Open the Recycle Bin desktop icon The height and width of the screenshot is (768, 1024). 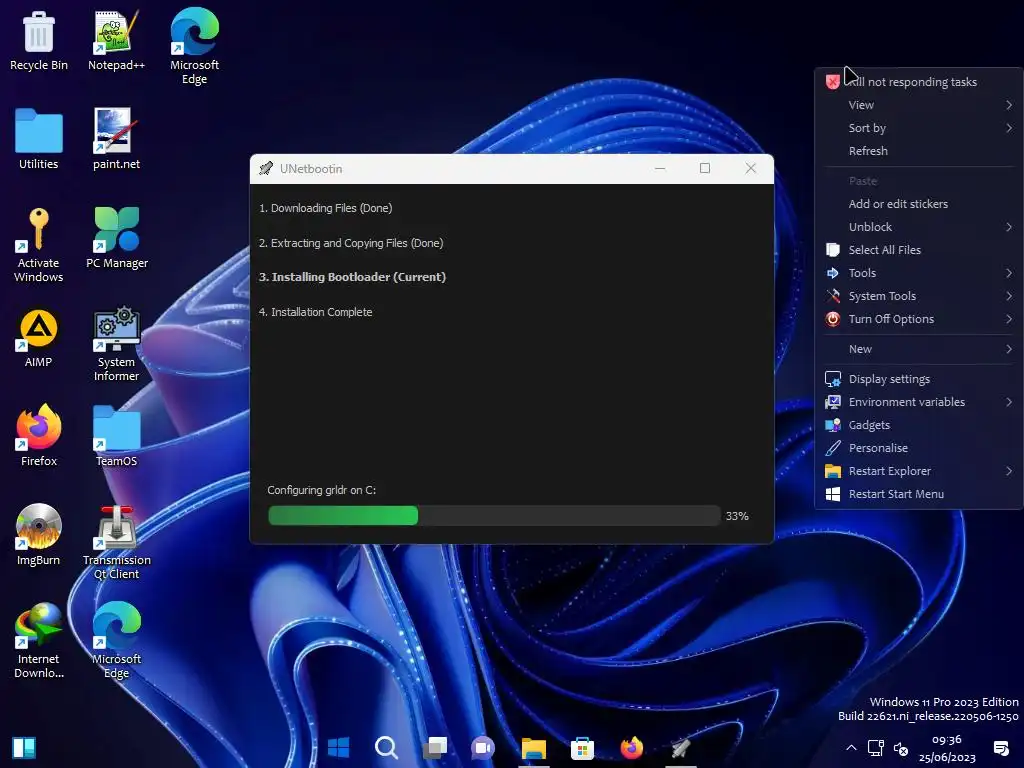(39, 40)
